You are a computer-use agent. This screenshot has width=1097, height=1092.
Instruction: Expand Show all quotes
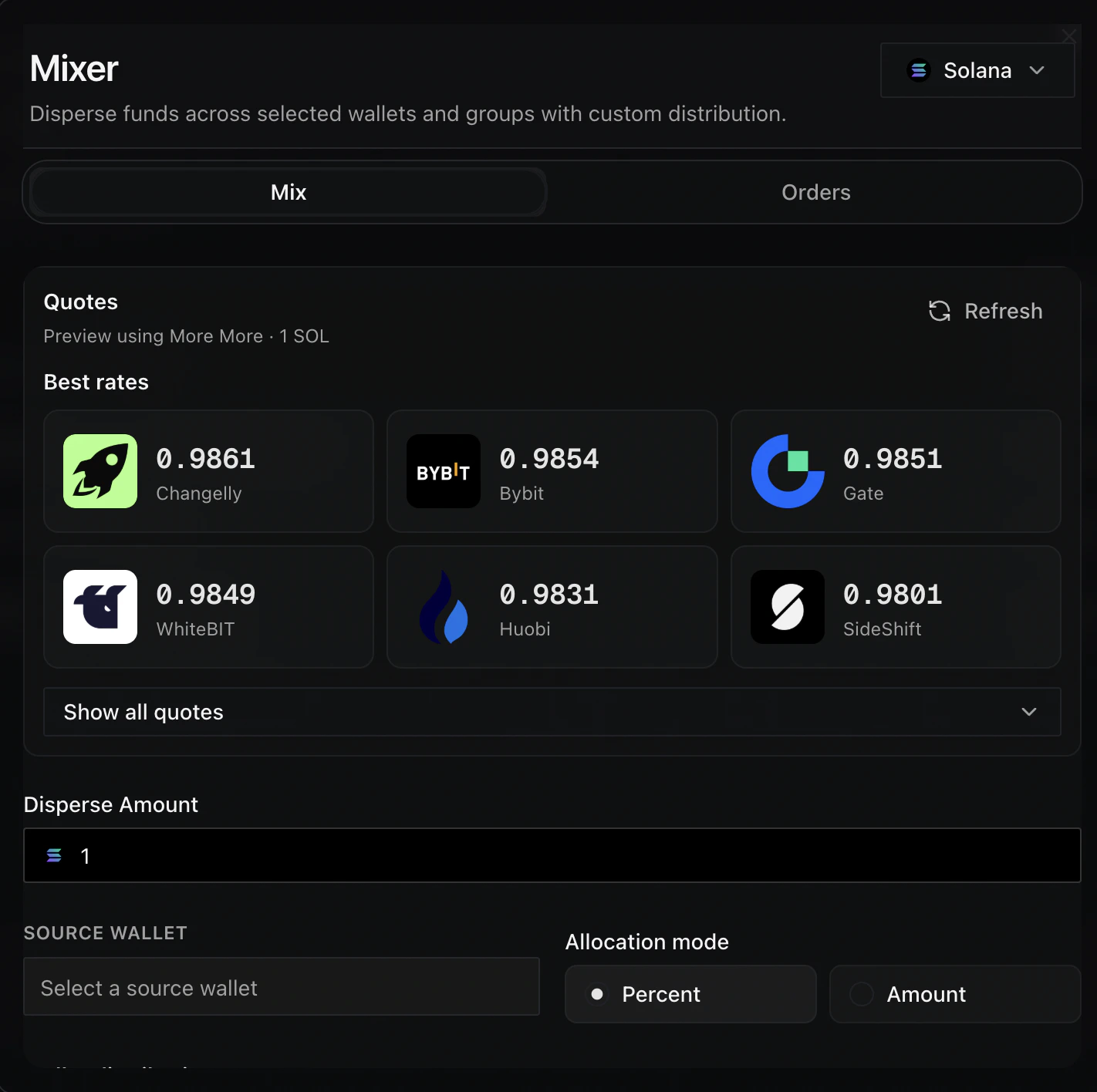click(552, 712)
